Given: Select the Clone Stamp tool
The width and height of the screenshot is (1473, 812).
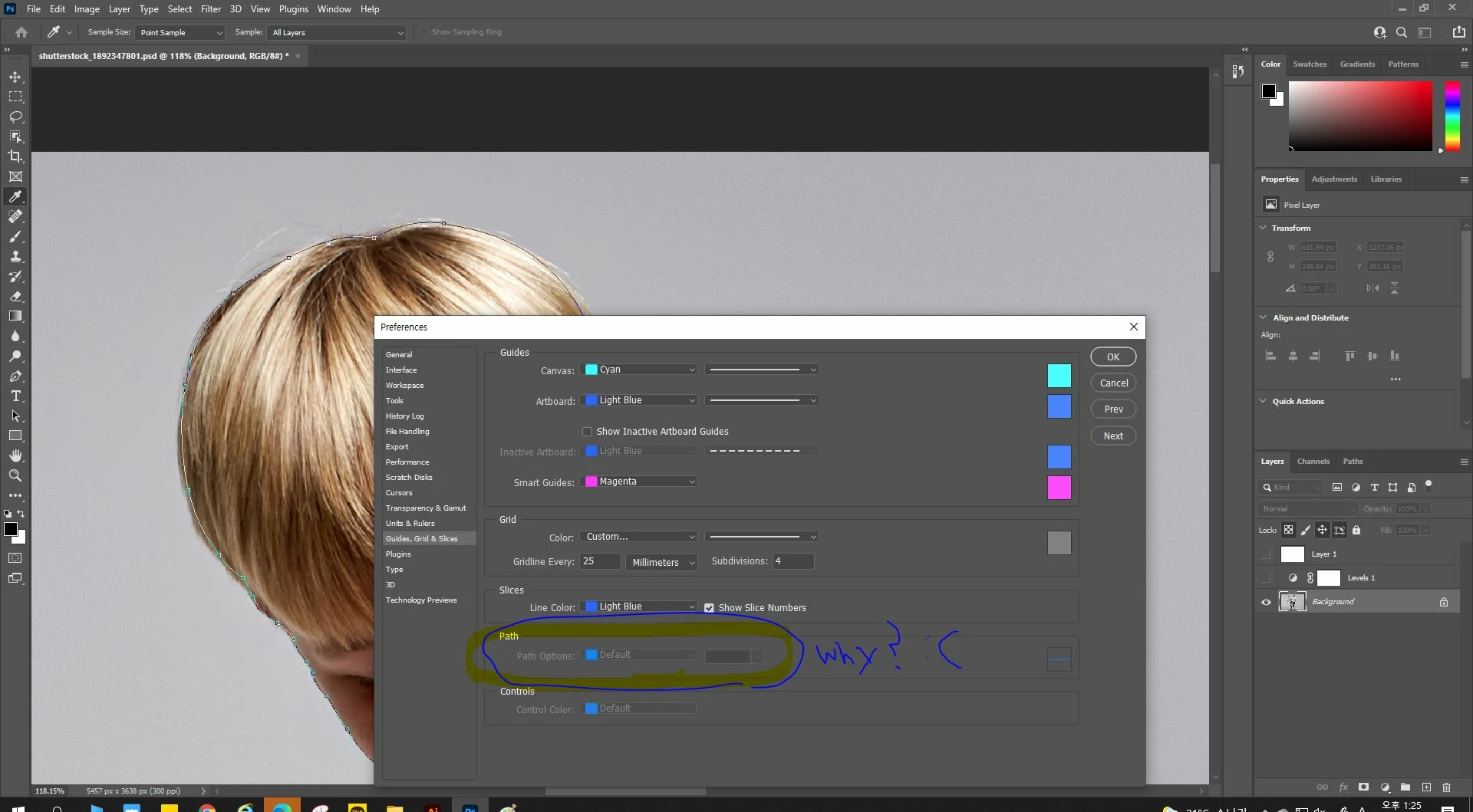Looking at the screenshot, I should click(x=15, y=256).
